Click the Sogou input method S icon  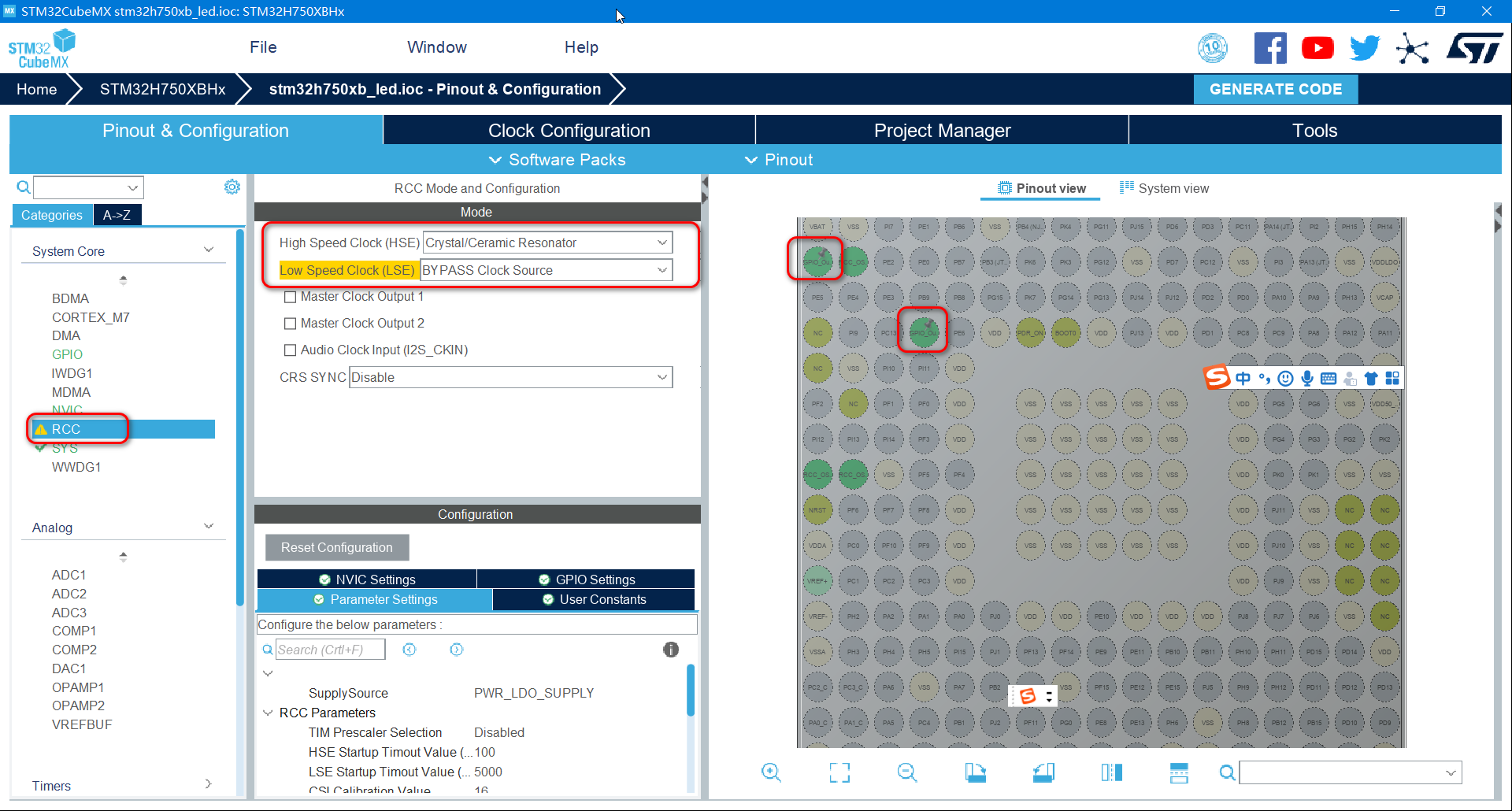pos(1217,378)
